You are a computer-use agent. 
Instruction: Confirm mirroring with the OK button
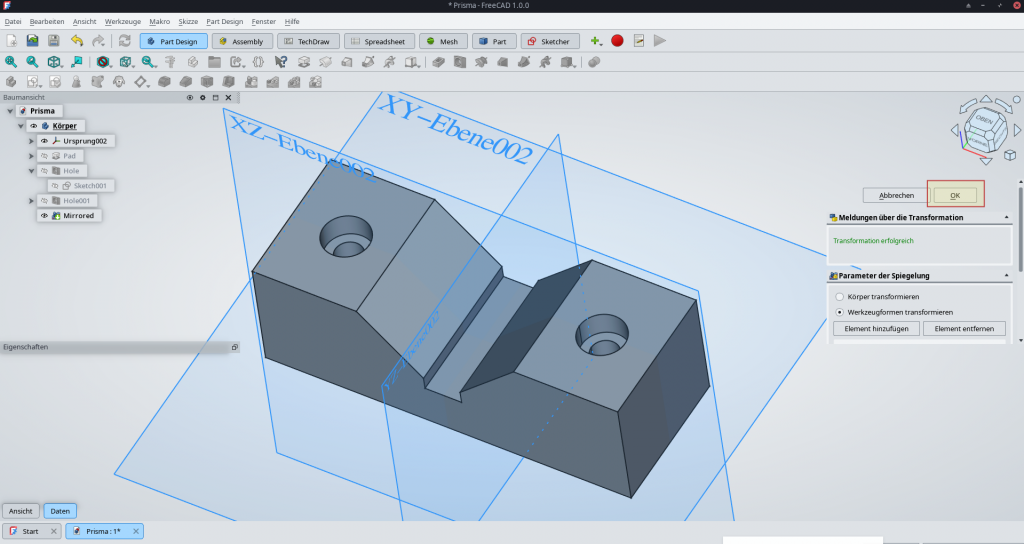[x=955, y=195]
